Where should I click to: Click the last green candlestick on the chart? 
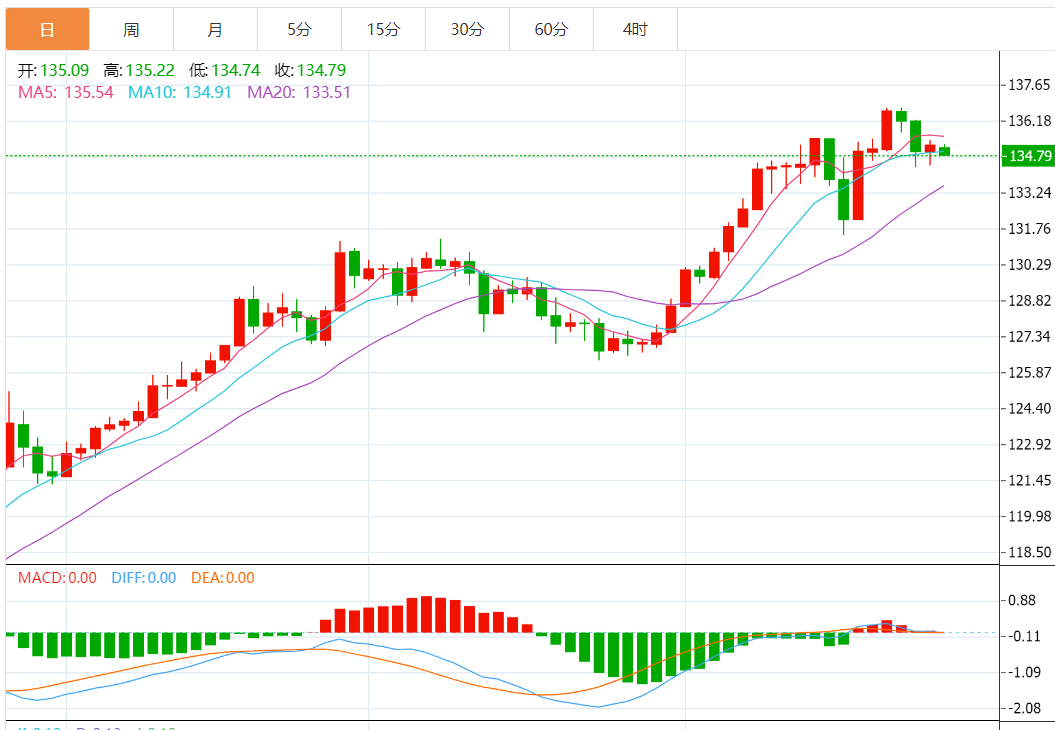(x=945, y=151)
